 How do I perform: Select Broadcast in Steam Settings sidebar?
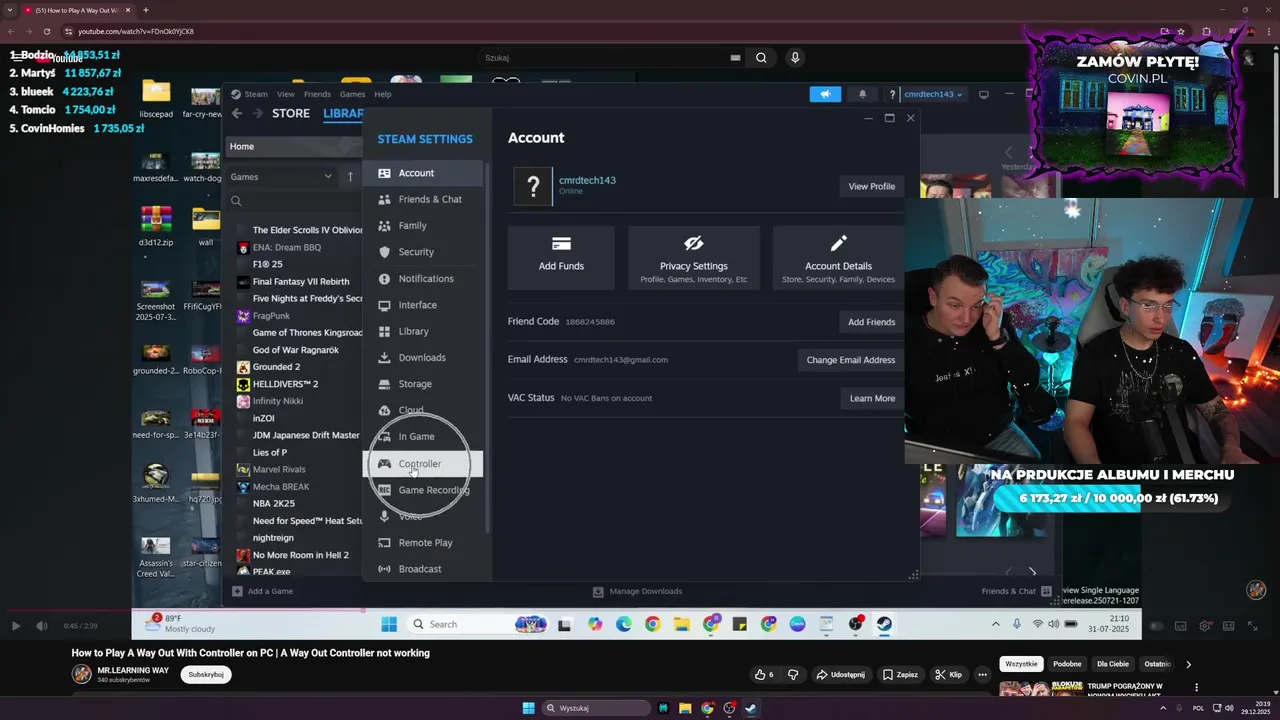[423, 569]
